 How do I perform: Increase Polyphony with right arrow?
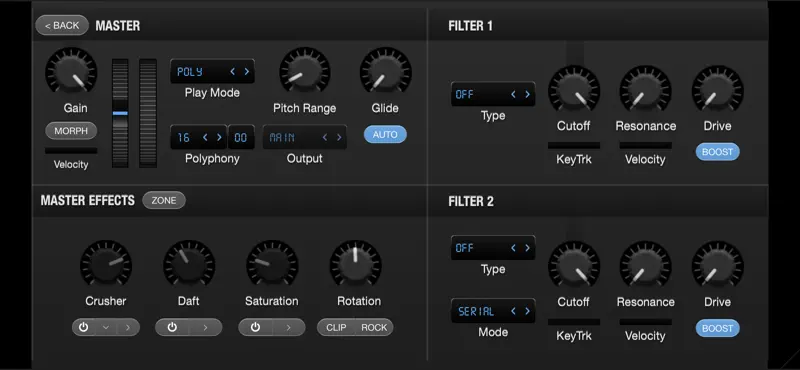[x=219, y=137]
